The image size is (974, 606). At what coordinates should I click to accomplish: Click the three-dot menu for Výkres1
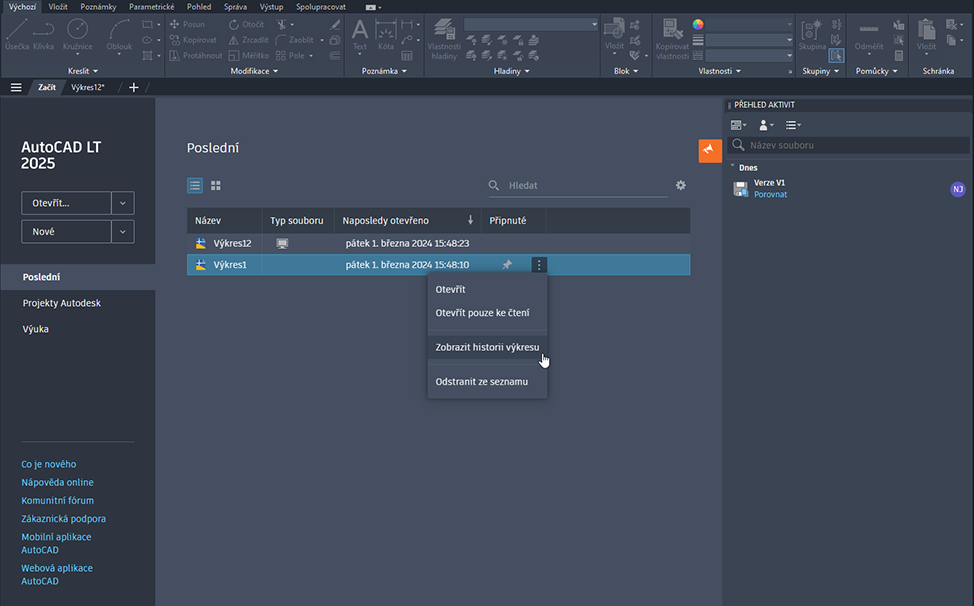click(x=539, y=265)
